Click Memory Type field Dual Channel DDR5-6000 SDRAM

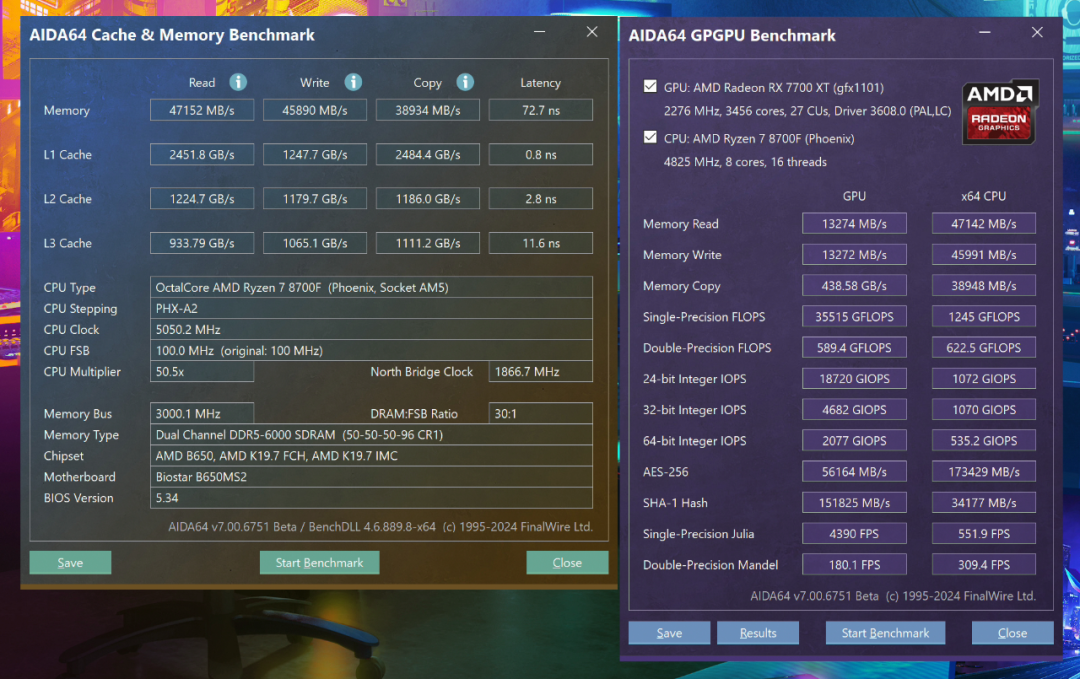pyautogui.click(x=371, y=435)
